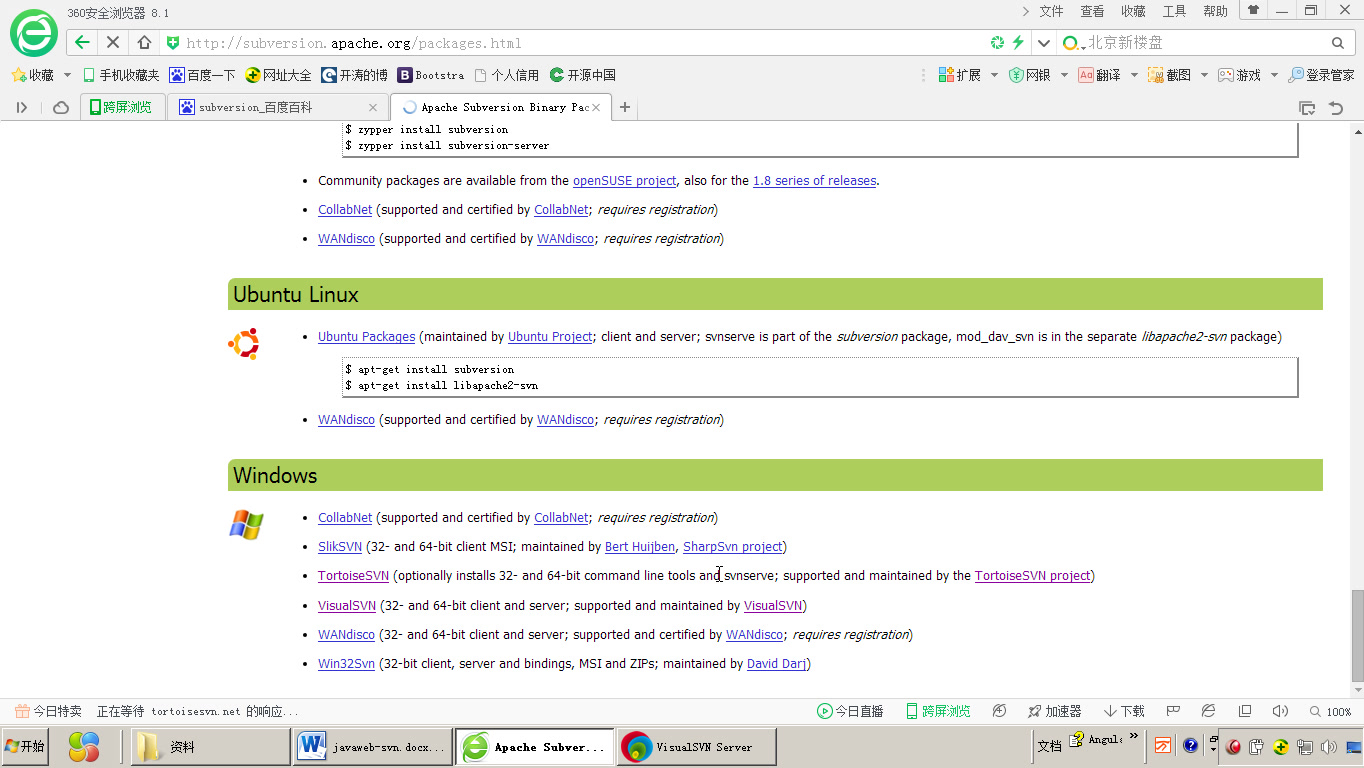Open the 游戏 games button
This screenshot has height=768, width=1364.
tap(1240, 75)
